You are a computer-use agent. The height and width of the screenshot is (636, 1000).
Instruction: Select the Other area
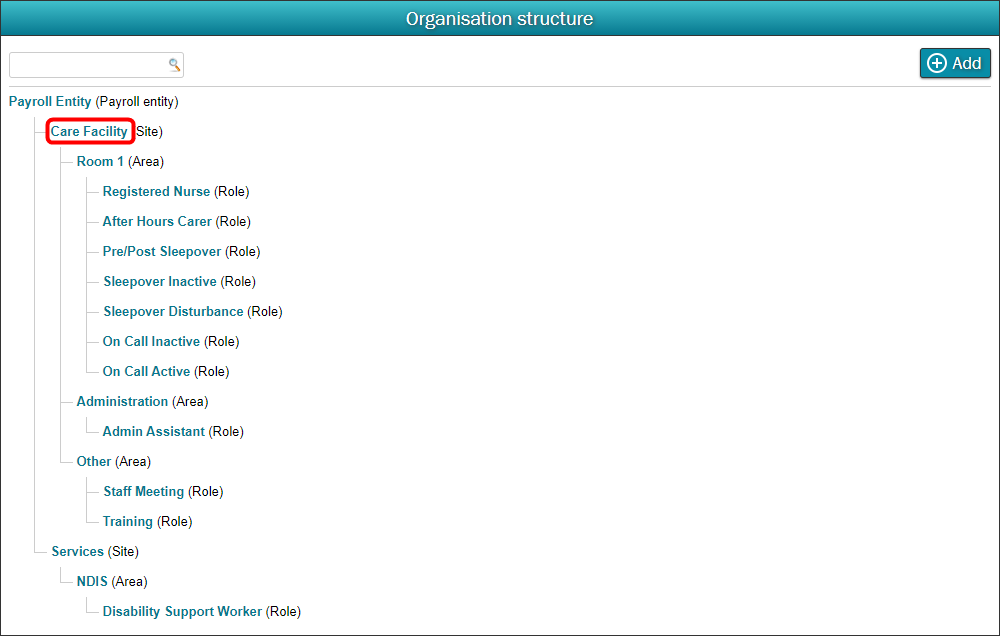coord(94,461)
